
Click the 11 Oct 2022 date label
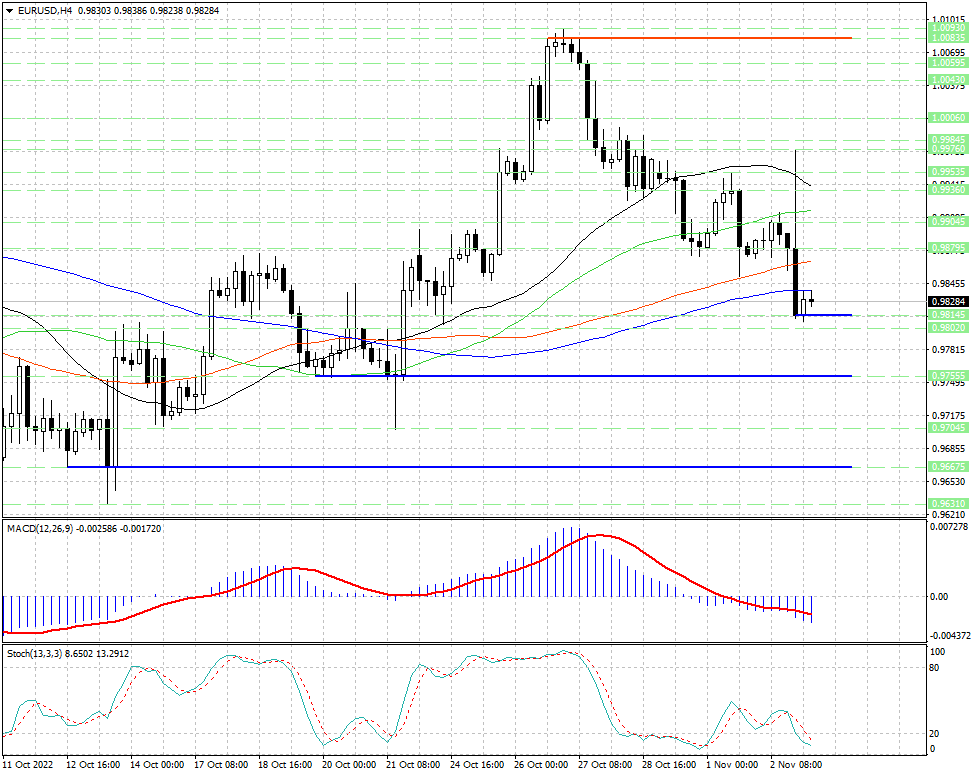point(28,765)
